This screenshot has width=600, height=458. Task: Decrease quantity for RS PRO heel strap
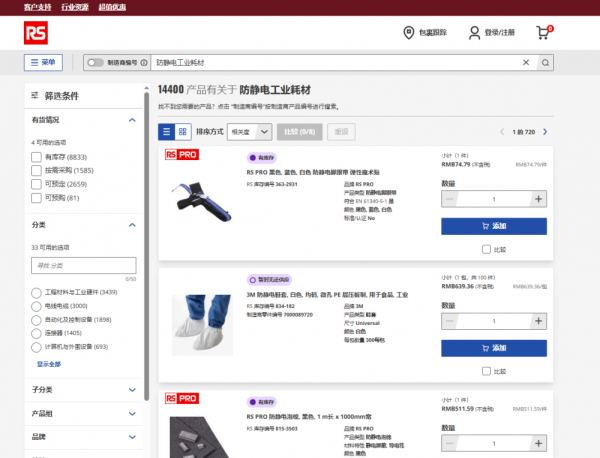point(450,199)
